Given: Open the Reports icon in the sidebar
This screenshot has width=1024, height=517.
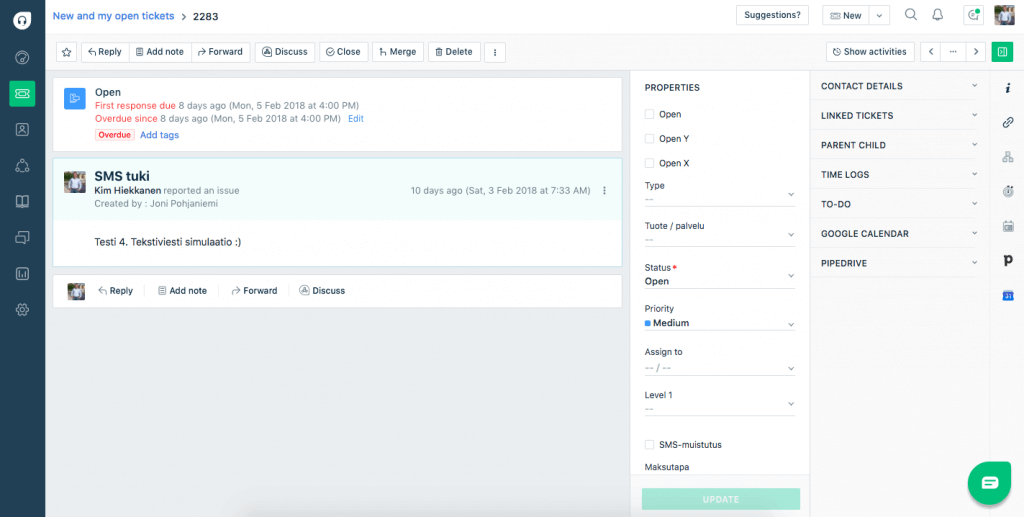Looking at the screenshot, I should (22, 274).
